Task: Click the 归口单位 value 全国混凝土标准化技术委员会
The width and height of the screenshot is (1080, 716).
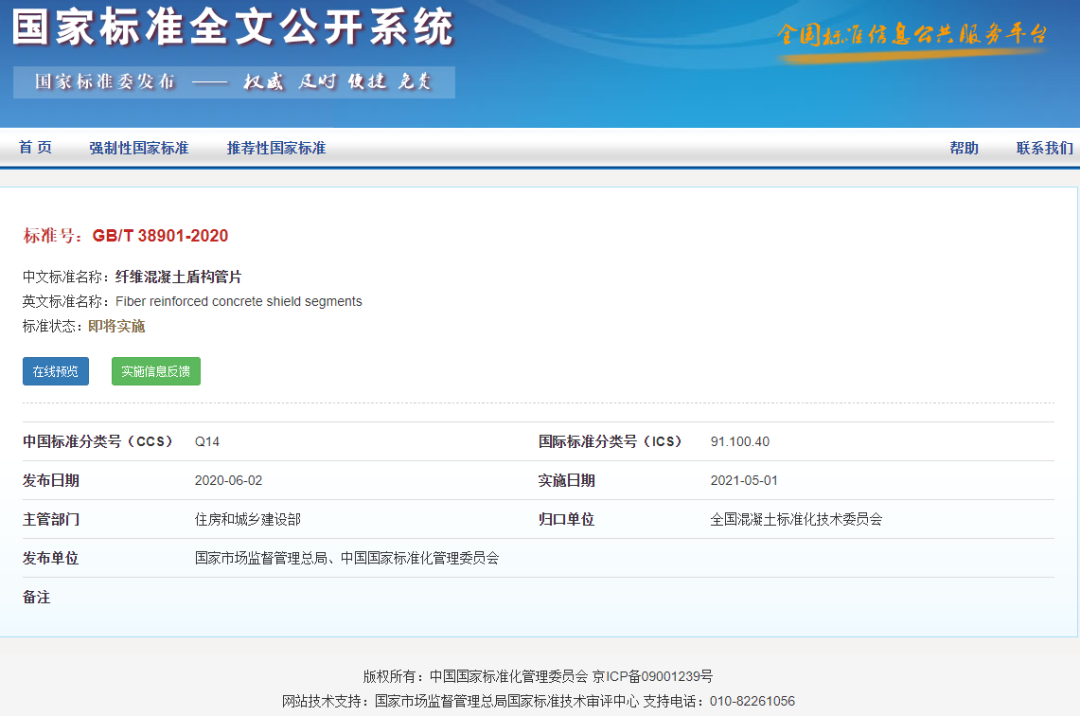Action: 796,519
